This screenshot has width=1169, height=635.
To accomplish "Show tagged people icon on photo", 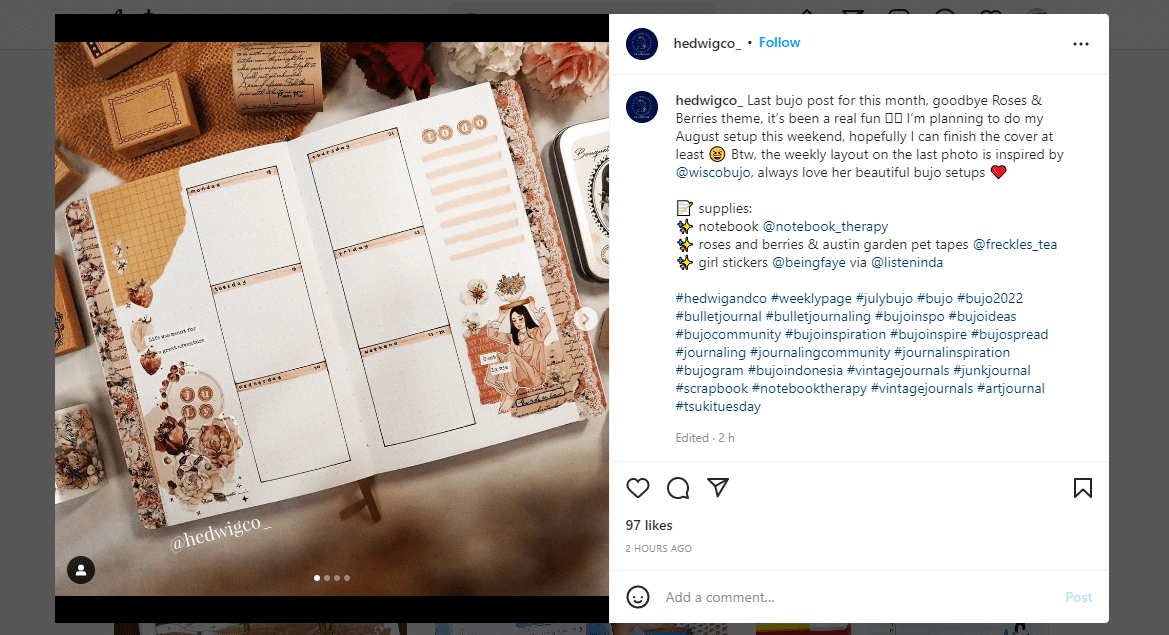I will 81,570.
